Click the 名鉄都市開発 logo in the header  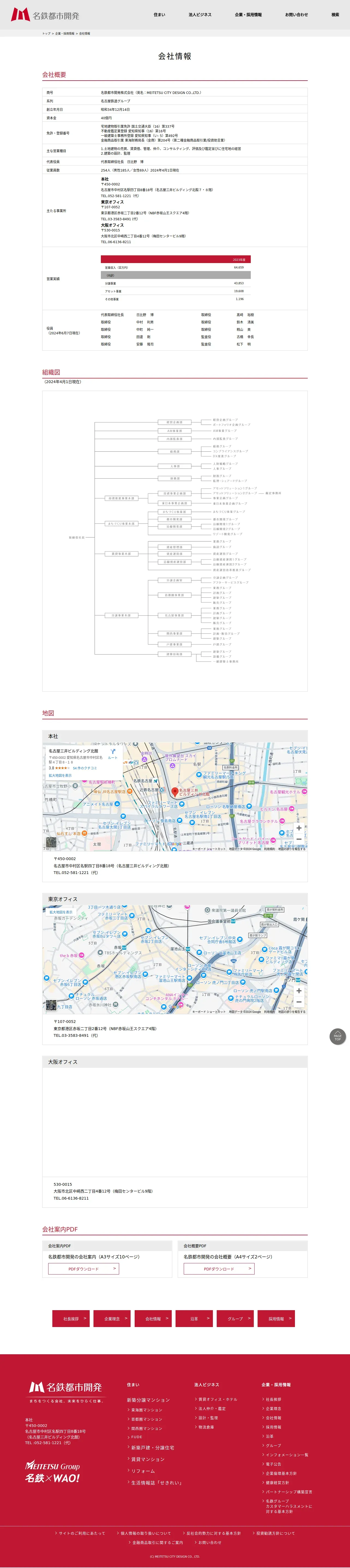[x=45, y=15]
